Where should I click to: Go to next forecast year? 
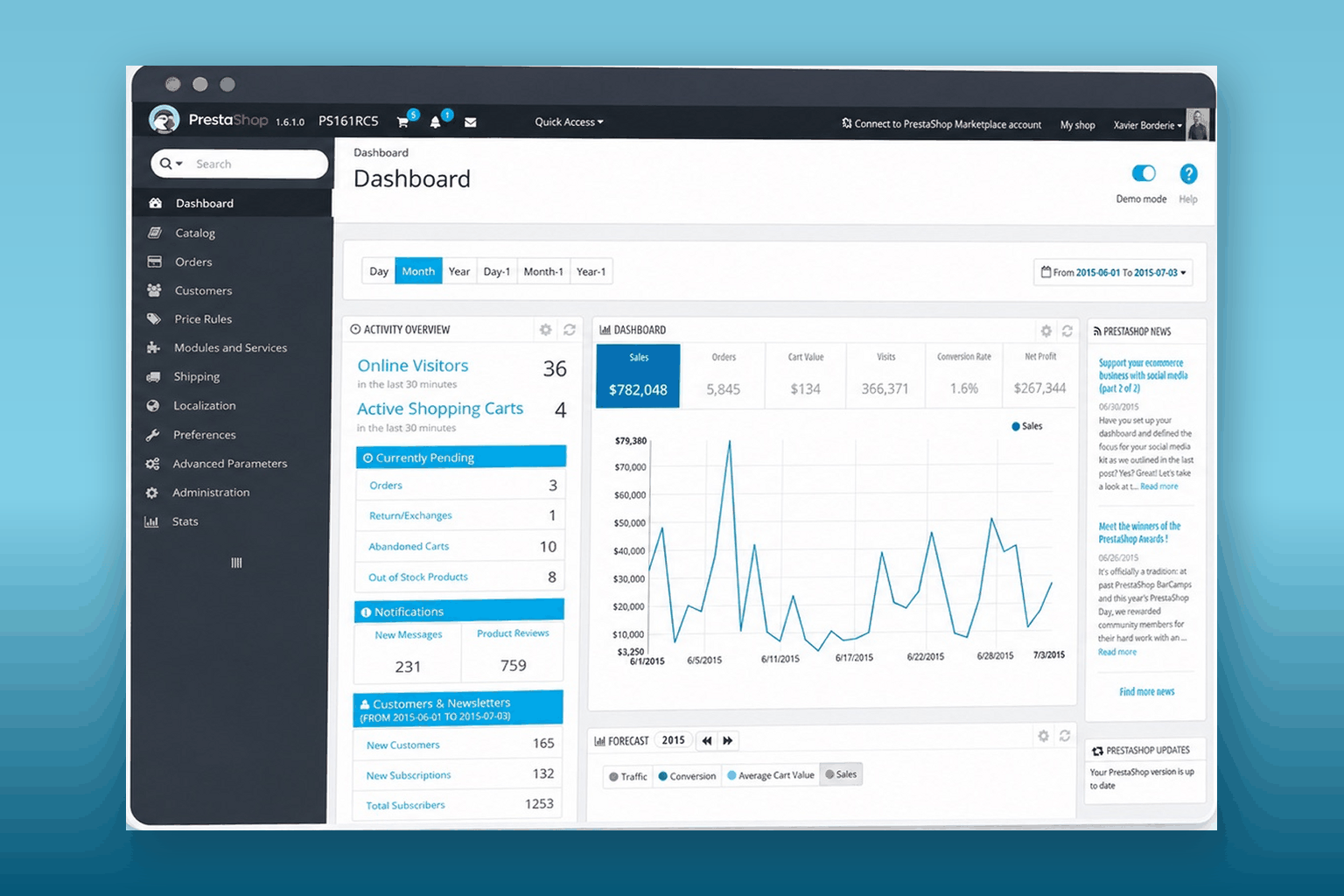[x=728, y=740]
